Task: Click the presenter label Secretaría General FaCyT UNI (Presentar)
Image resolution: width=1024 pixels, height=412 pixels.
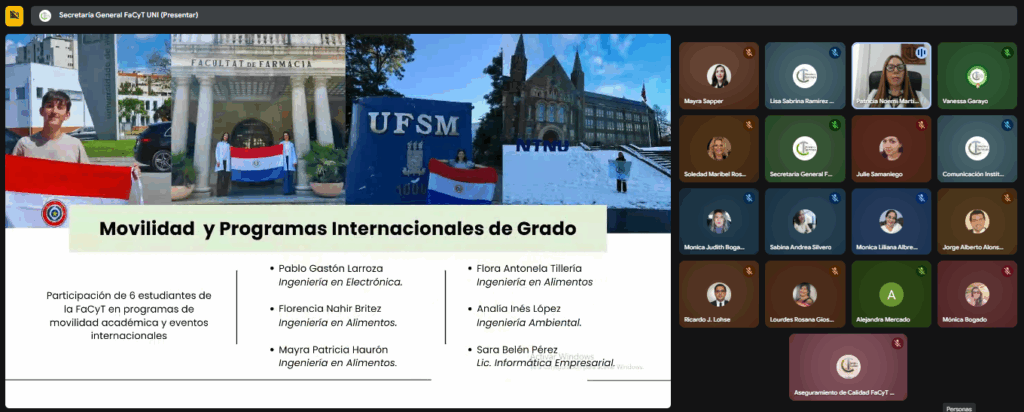Action: pos(126,16)
